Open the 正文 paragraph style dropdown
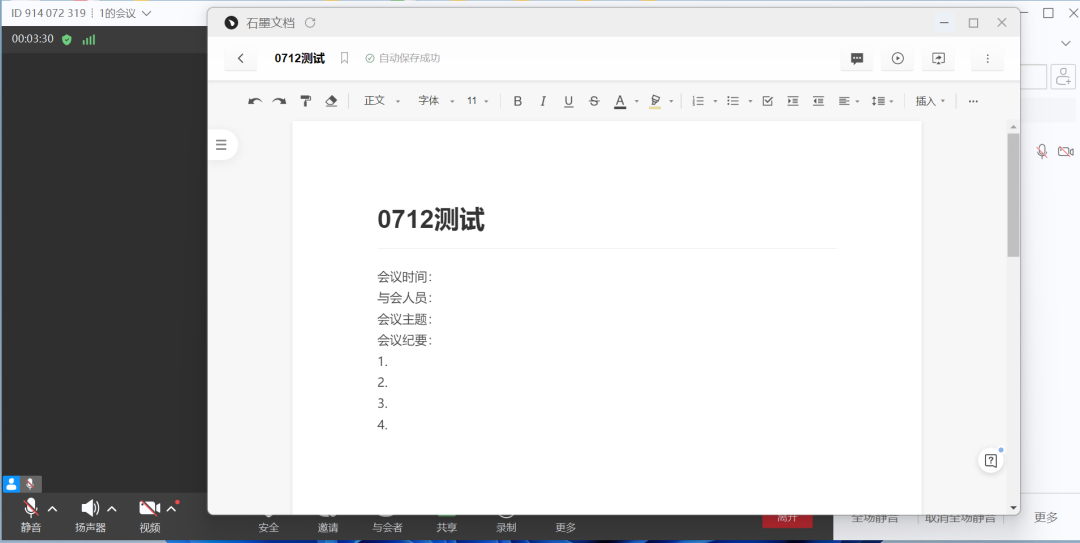The height and width of the screenshot is (543, 1080). [382, 101]
